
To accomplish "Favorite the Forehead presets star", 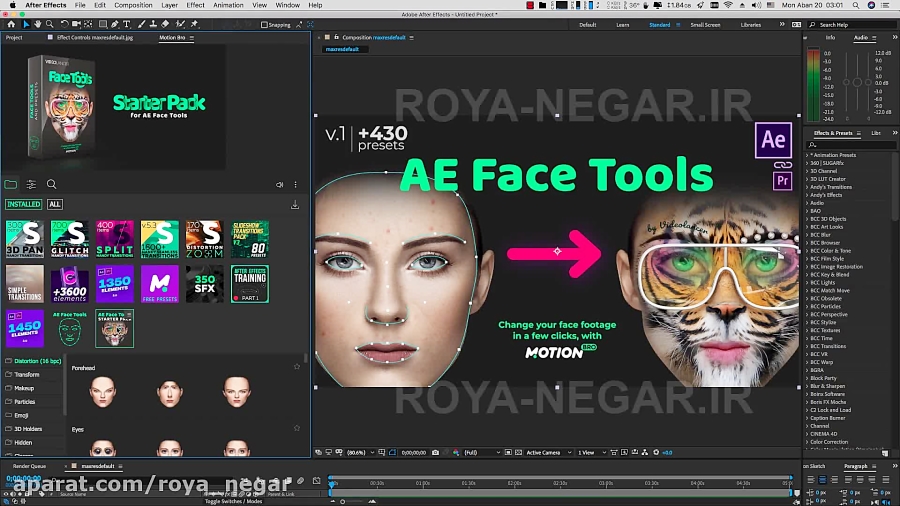I will [297, 367].
